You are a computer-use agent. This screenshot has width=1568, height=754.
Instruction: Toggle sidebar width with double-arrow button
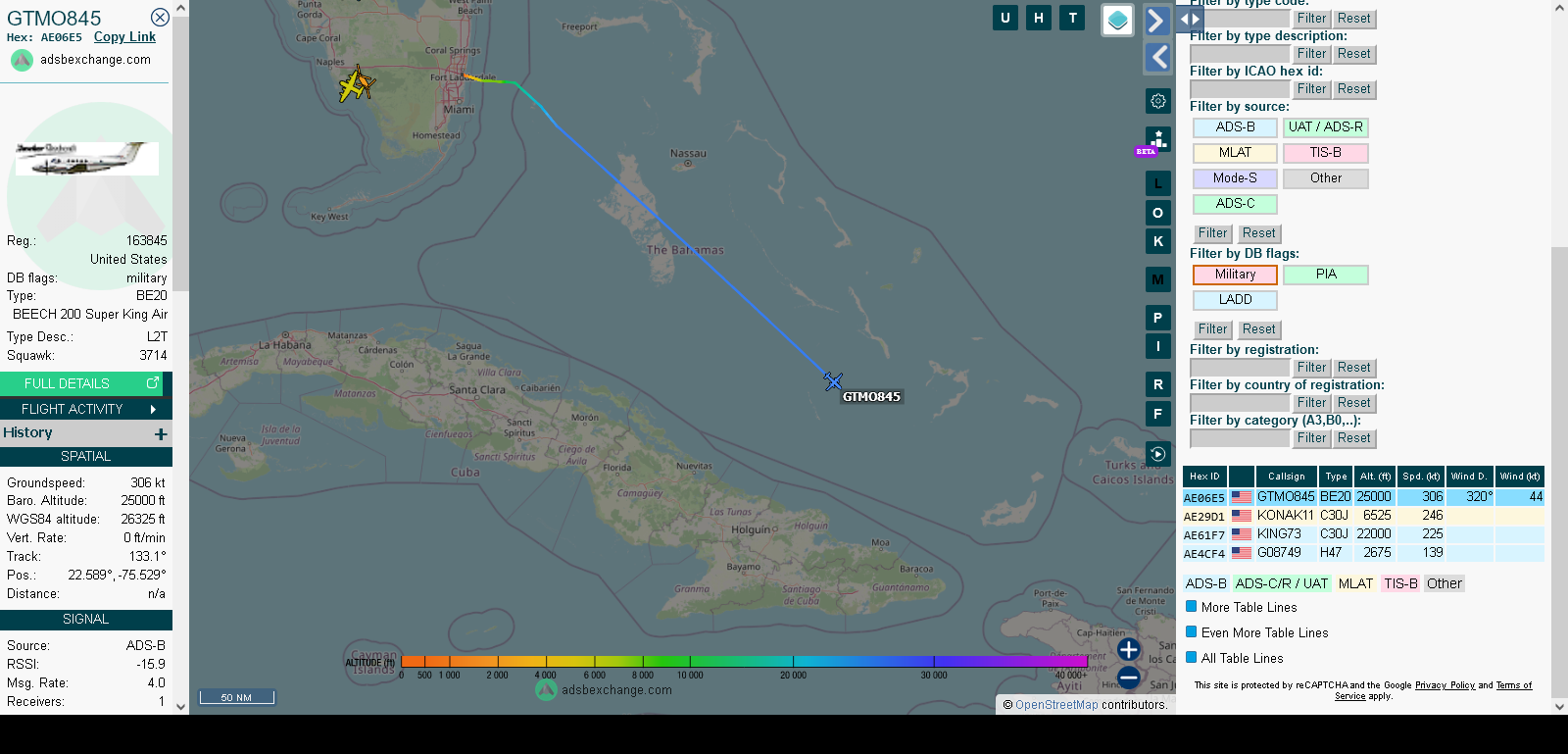coord(1190,19)
